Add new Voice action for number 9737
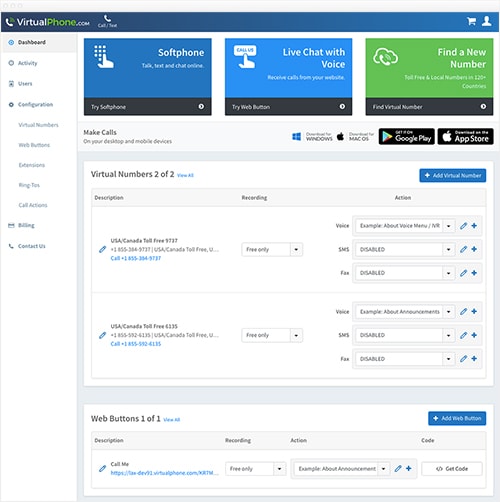Image resolution: width=500 pixels, height=502 pixels. tap(474, 226)
